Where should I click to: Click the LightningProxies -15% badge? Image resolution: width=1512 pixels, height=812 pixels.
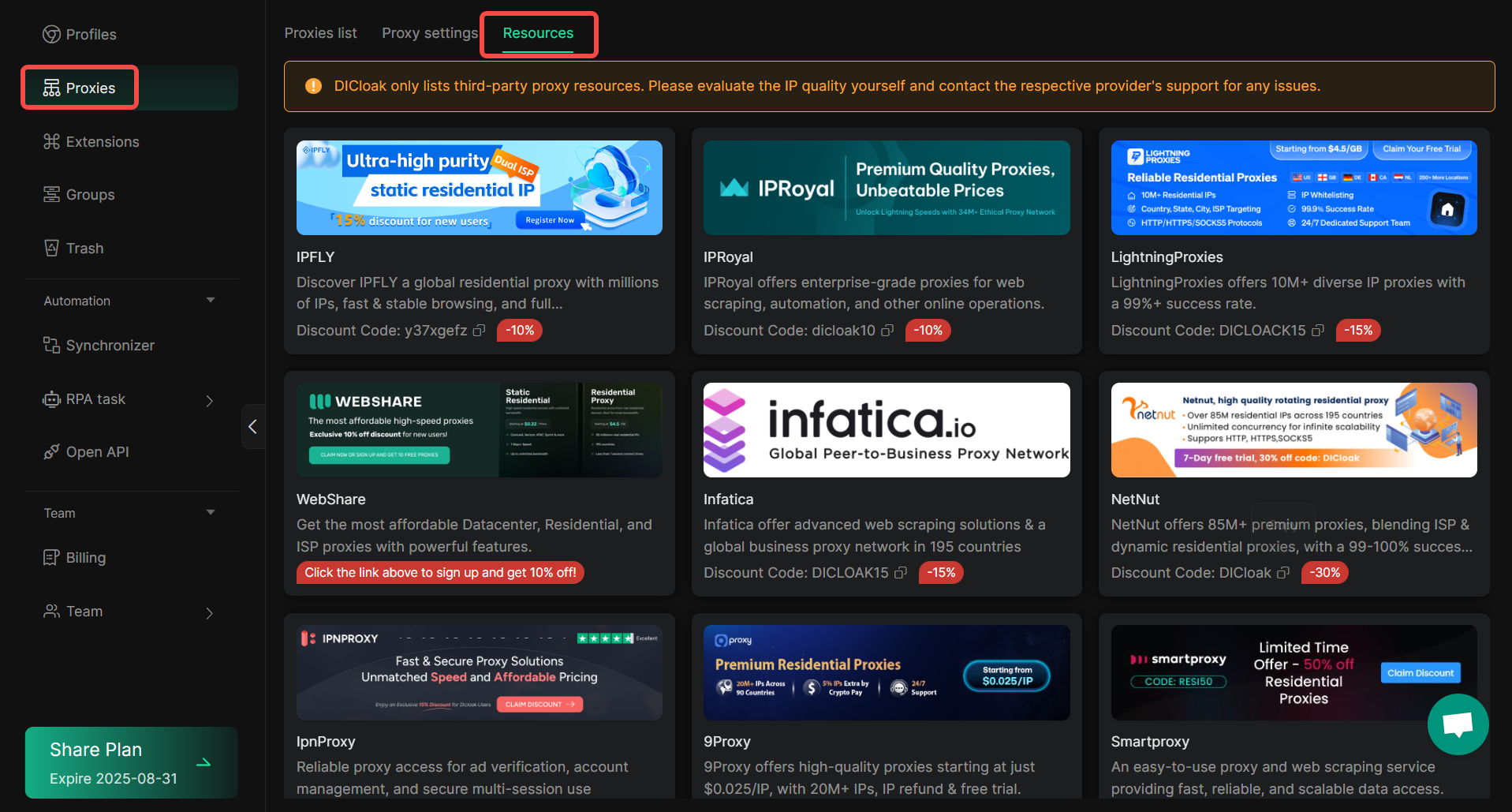[x=1358, y=331]
